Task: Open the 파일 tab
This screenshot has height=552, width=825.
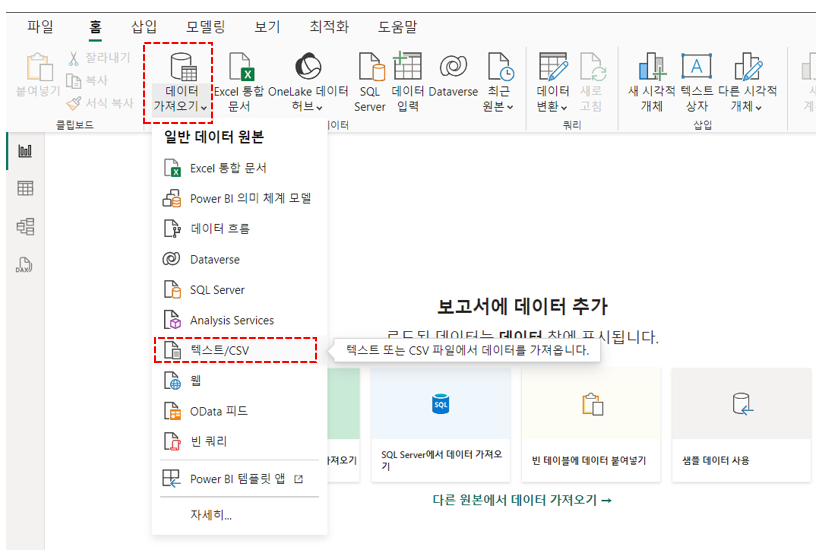Action: (x=41, y=26)
